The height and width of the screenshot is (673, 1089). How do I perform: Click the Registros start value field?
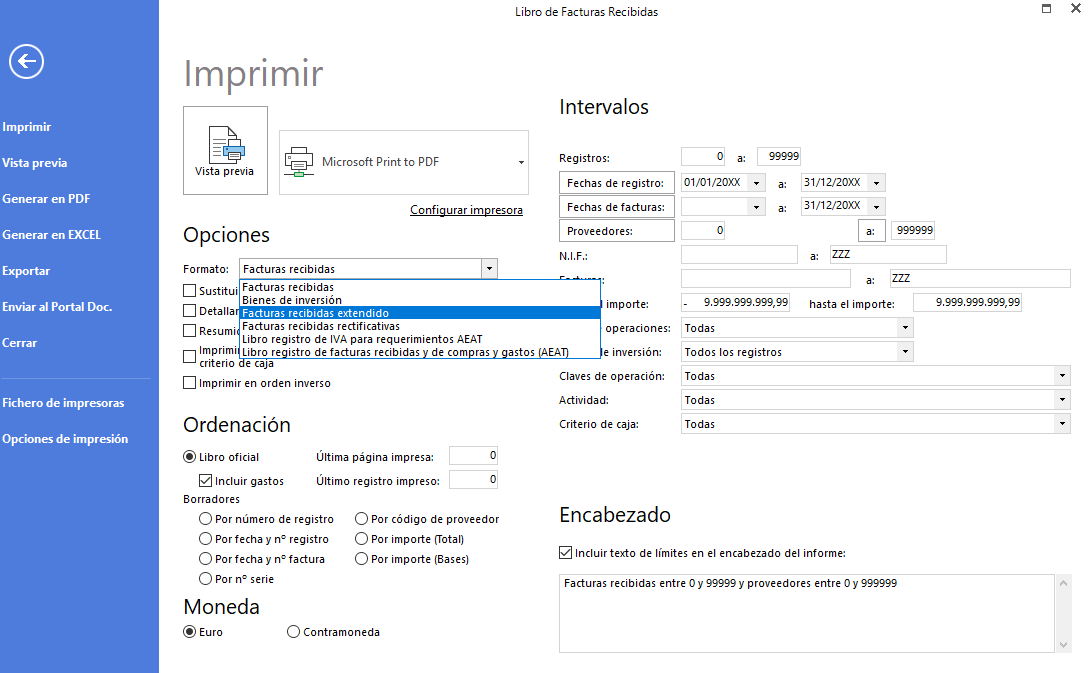(703, 157)
